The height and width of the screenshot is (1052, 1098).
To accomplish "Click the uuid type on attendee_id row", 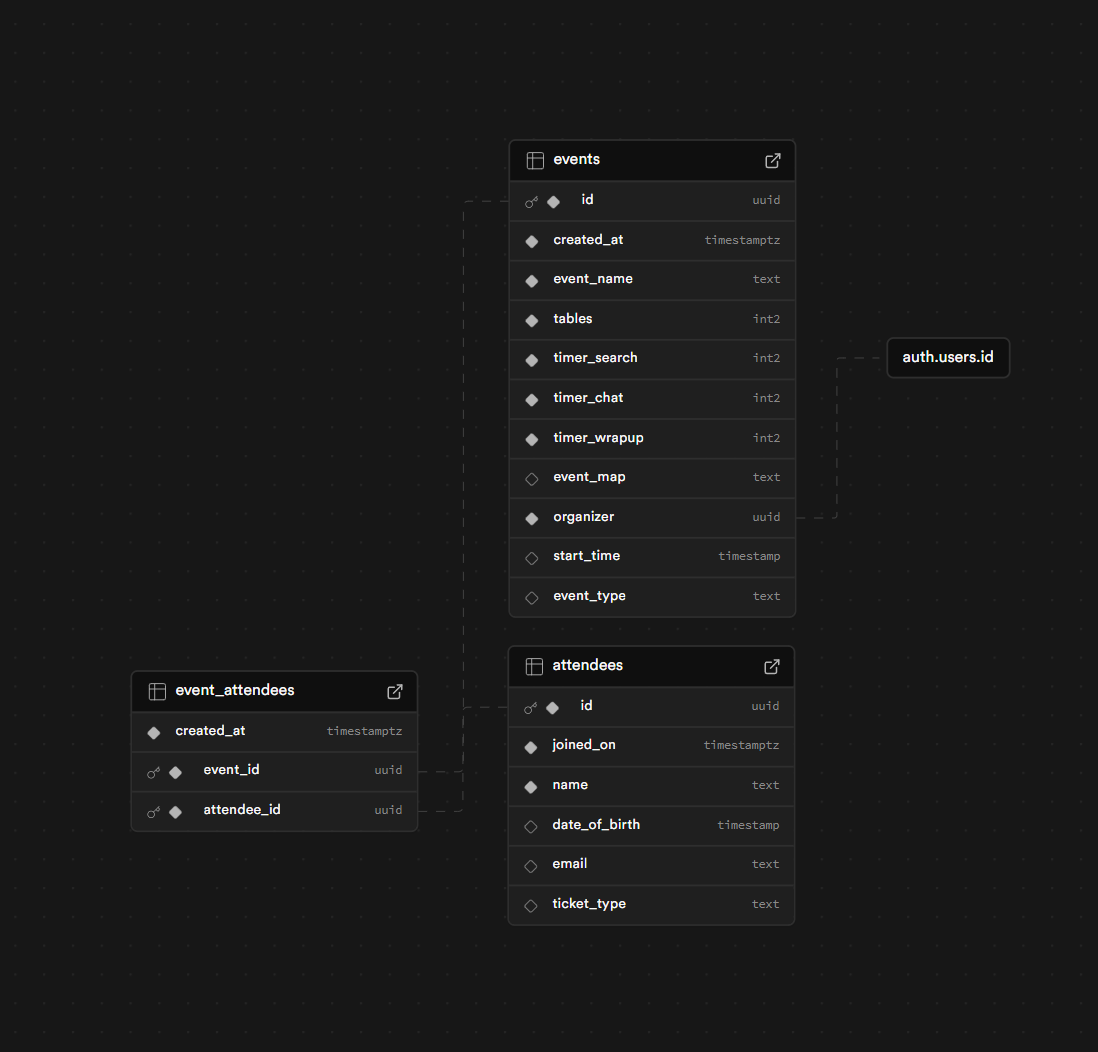I will (x=388, y=810).
